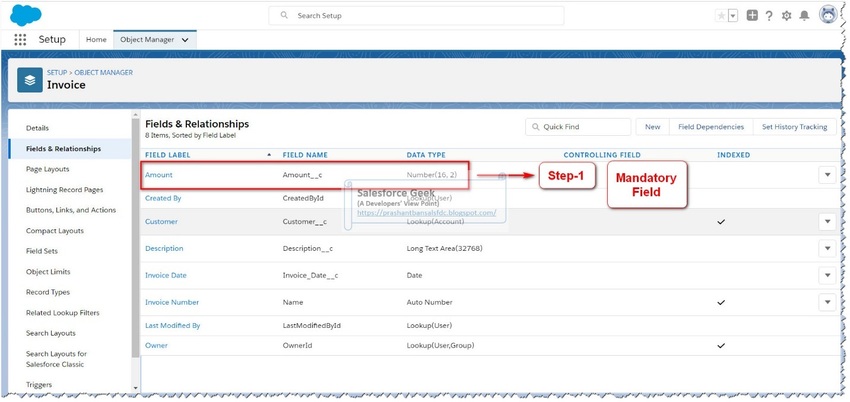This screenshot has height=402, width=850.
Task: Click the Amount__c field name text
Action: coord(302,175)
